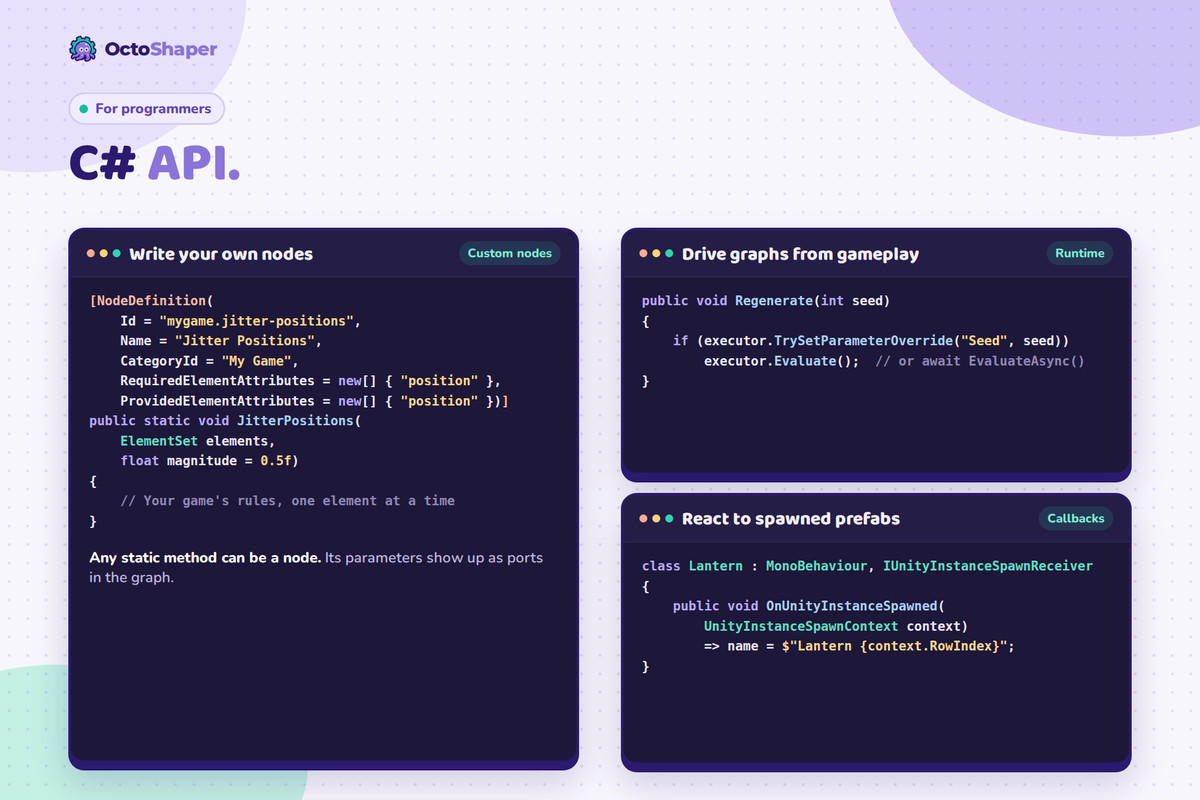Click the green dot on Drive graphs from gameplay card
1200x800 pixels.
pos(669,254)
